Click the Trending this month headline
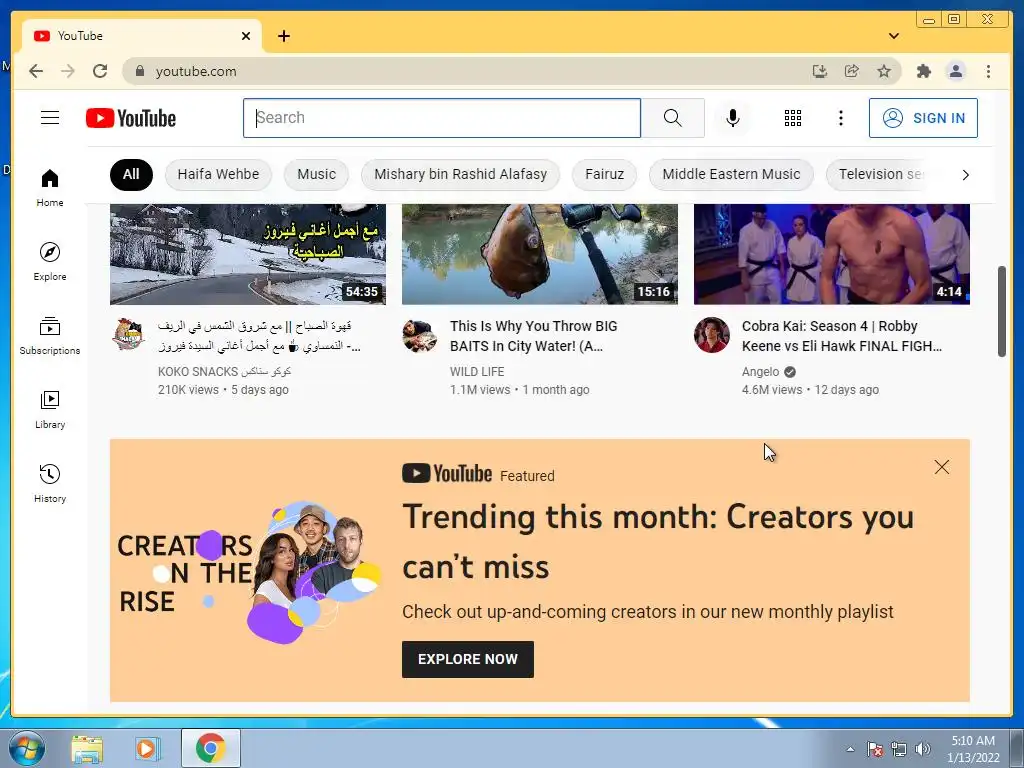Screen dimensions: 1024x768 (658, 541)
